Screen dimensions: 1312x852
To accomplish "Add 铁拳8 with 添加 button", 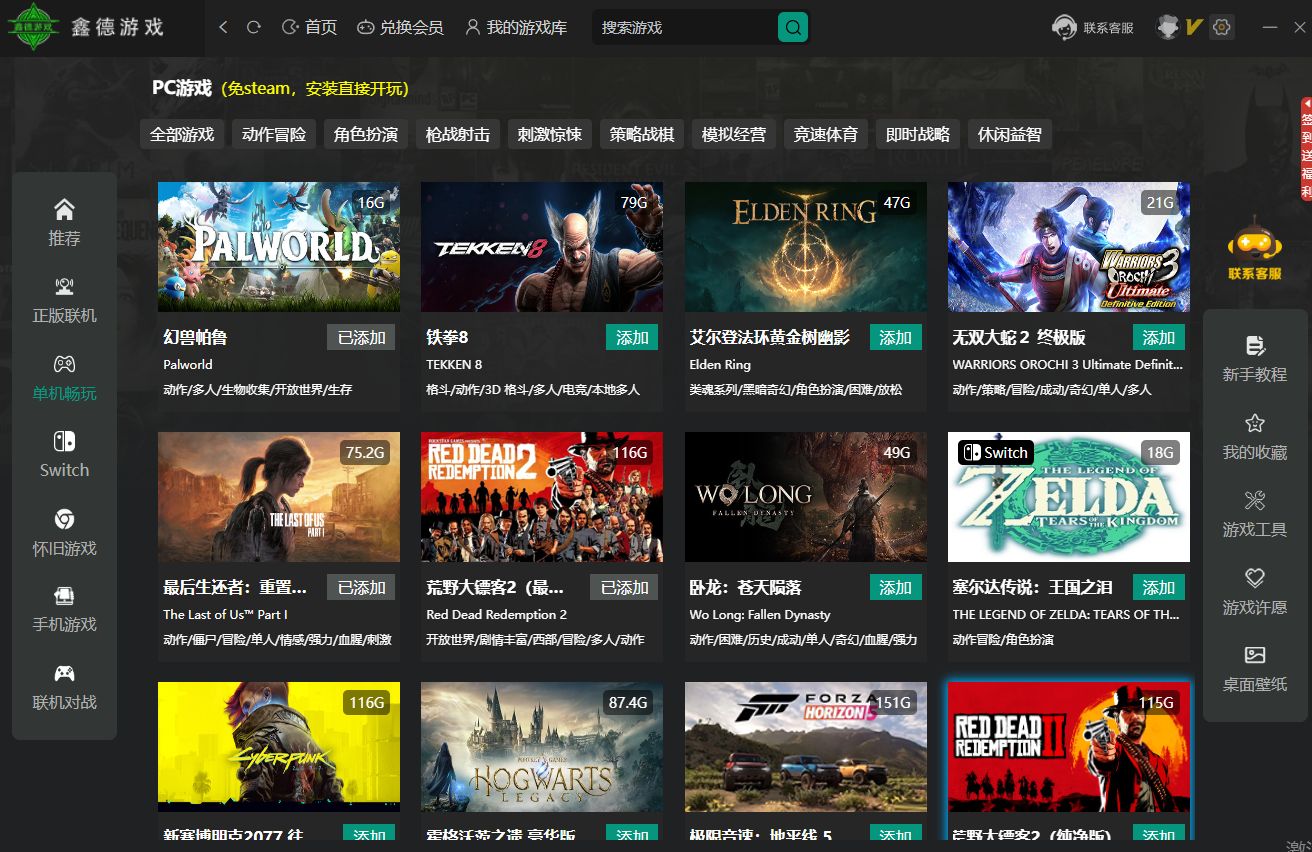I will [632, 338].
